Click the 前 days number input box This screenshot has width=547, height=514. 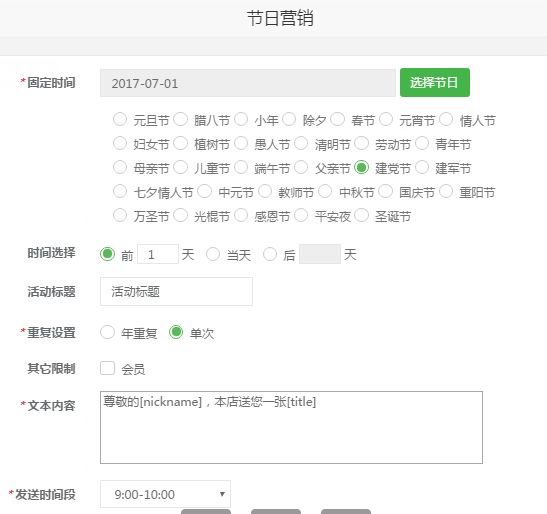[158, 254]
